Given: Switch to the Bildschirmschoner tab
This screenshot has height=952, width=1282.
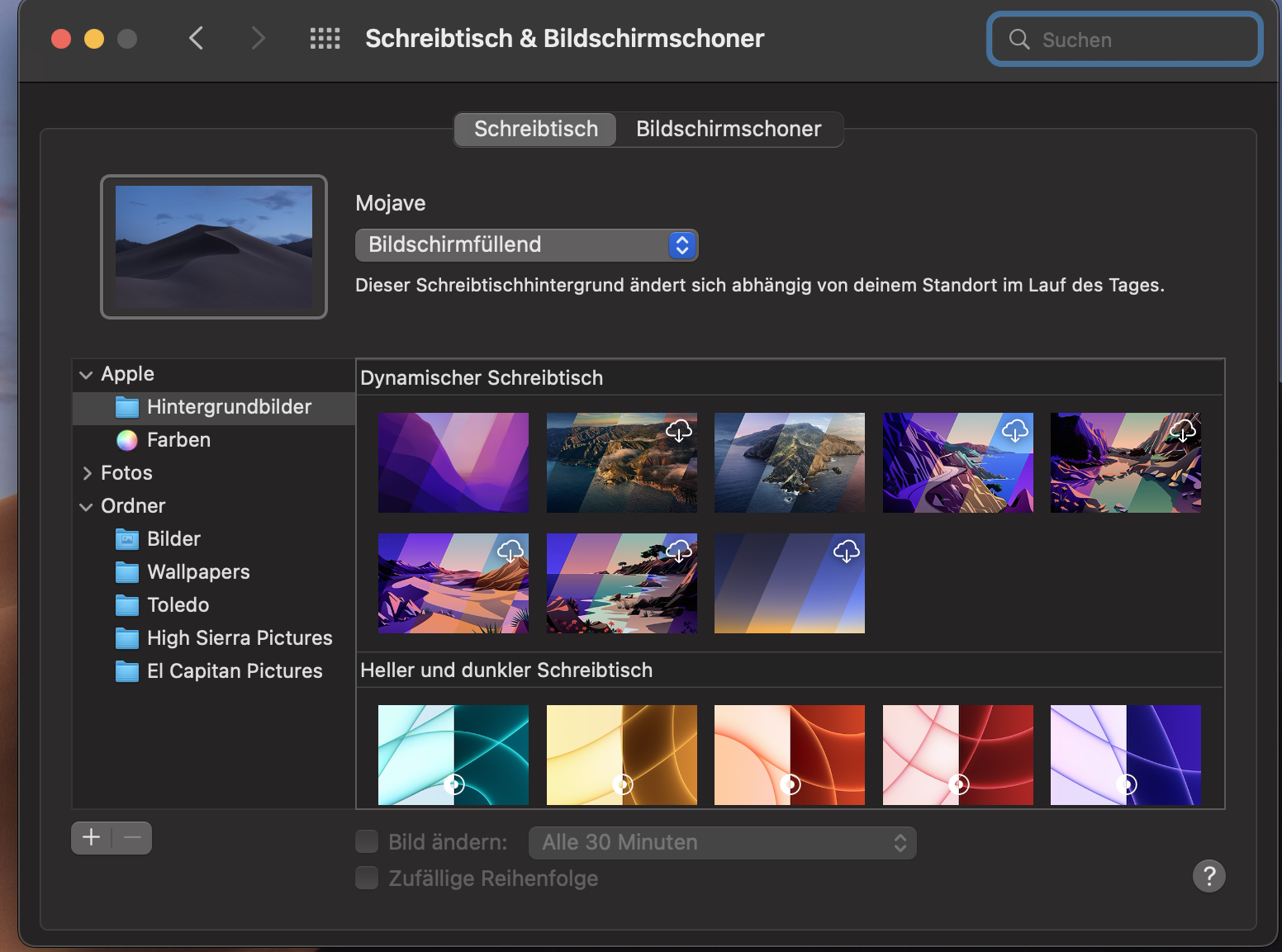Looking at the screenshot, I should coord(728,130).
